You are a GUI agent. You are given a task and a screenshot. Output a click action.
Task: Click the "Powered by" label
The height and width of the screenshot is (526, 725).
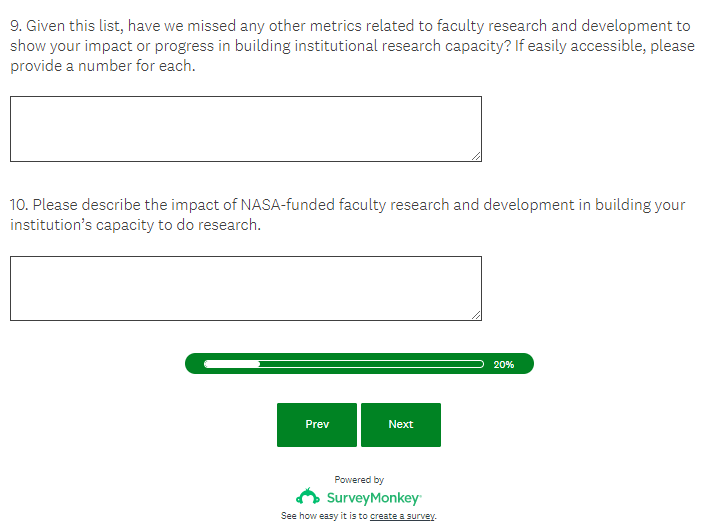click(359, 480)
